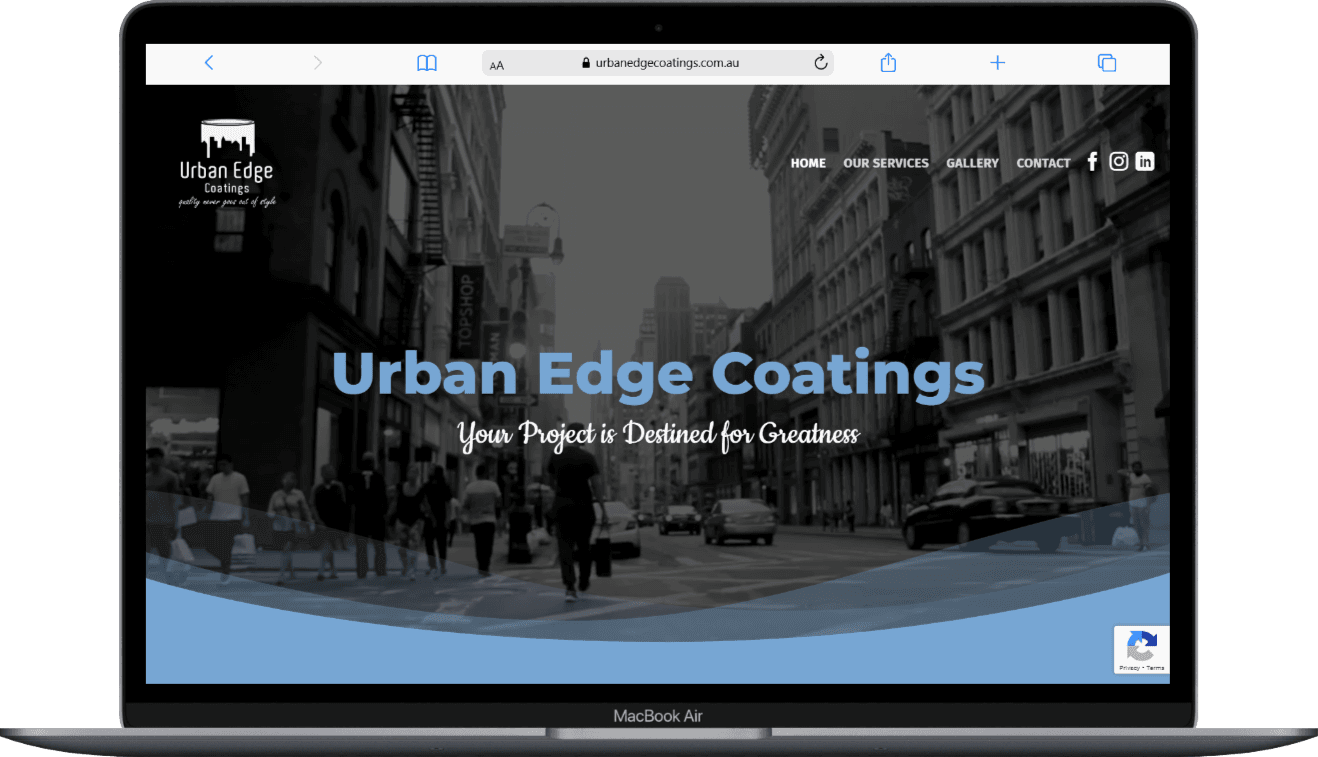Image resolution: width=1318 pixels, height=757 pixels.
Task: Open the CONTACT page
Action: [x=1043, y=163]
